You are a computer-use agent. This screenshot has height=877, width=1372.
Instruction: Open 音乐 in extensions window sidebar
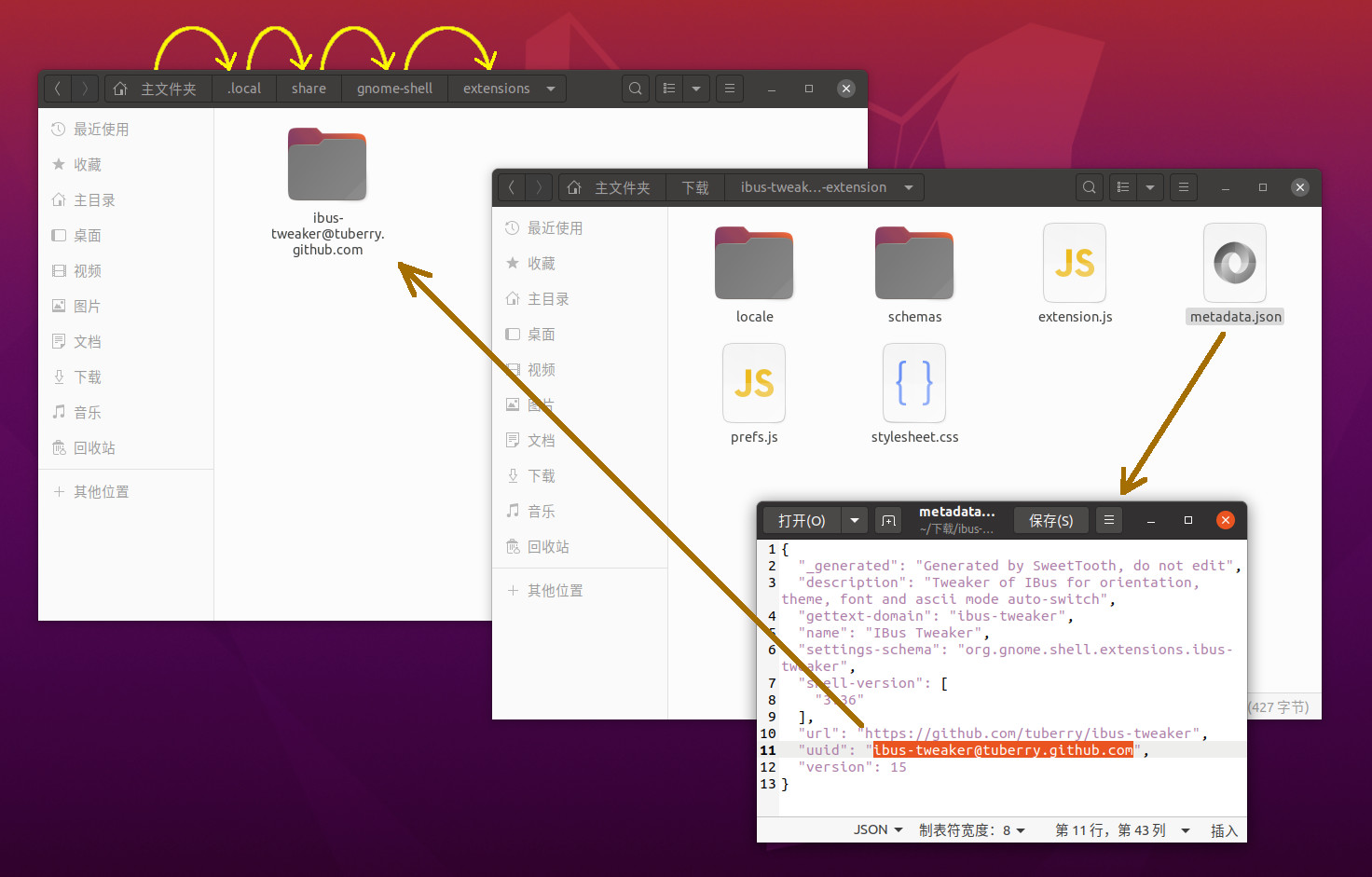pyautogui.click(x=126, y=413)
